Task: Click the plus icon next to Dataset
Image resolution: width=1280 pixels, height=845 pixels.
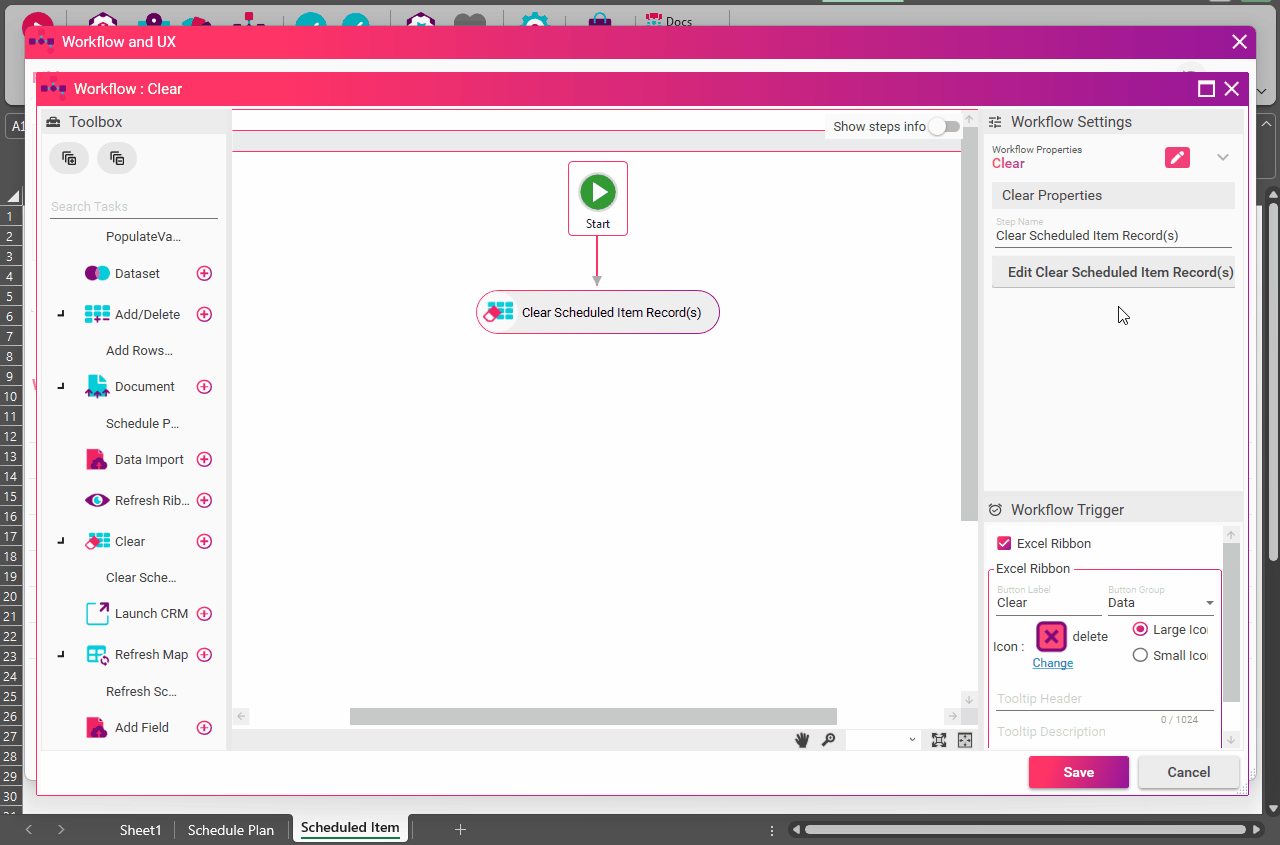Action: click(204, 273)
